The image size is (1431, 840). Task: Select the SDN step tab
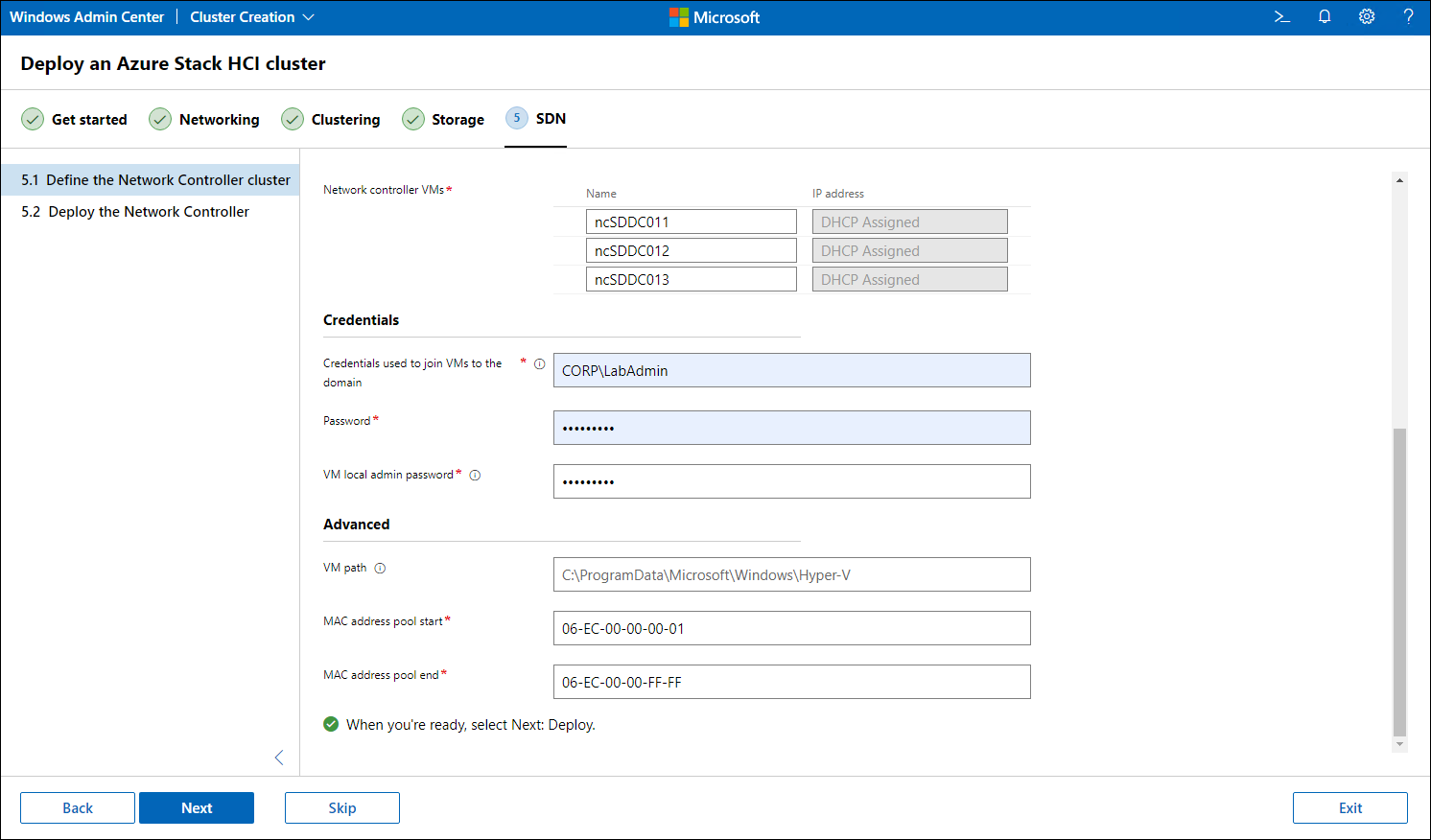[535, 119]
